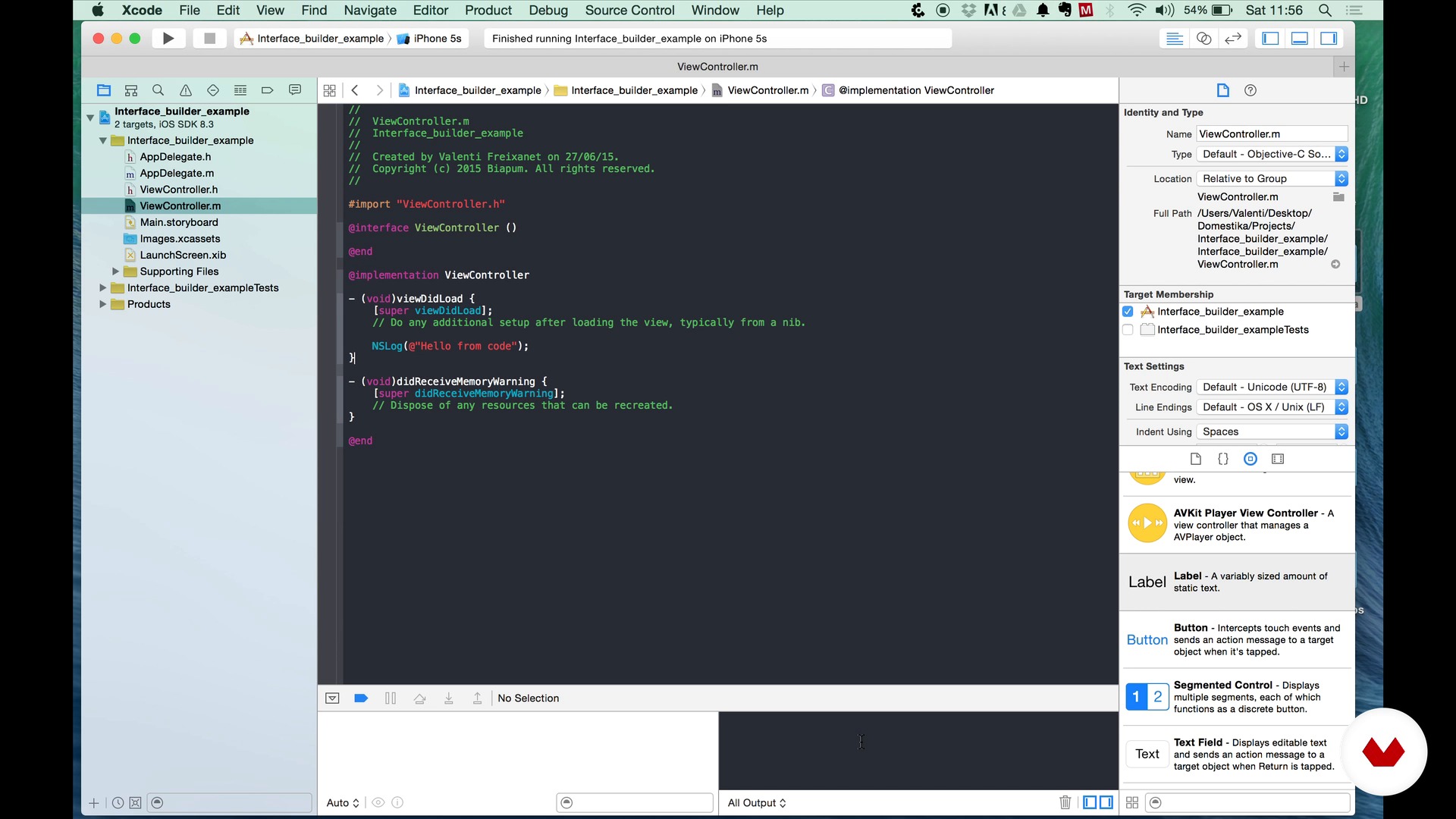Open the Text Encoding dropdown
Viewport: 1456px width, 819px height.
click(1272, 387)
